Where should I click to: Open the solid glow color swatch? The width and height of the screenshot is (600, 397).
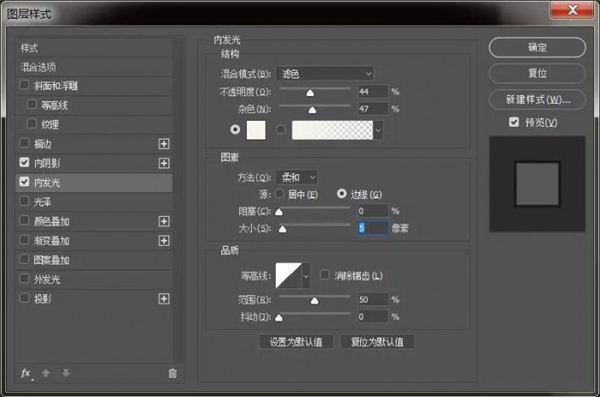[256, 130]
